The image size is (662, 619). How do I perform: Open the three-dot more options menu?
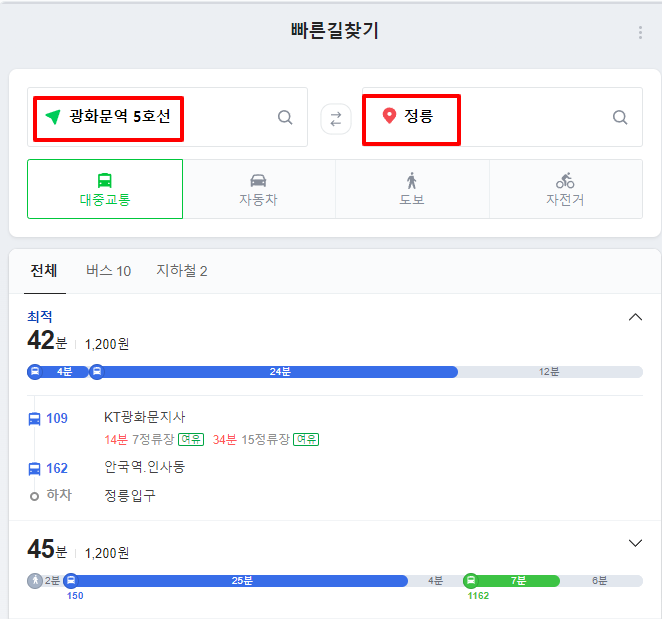point(640,33)
